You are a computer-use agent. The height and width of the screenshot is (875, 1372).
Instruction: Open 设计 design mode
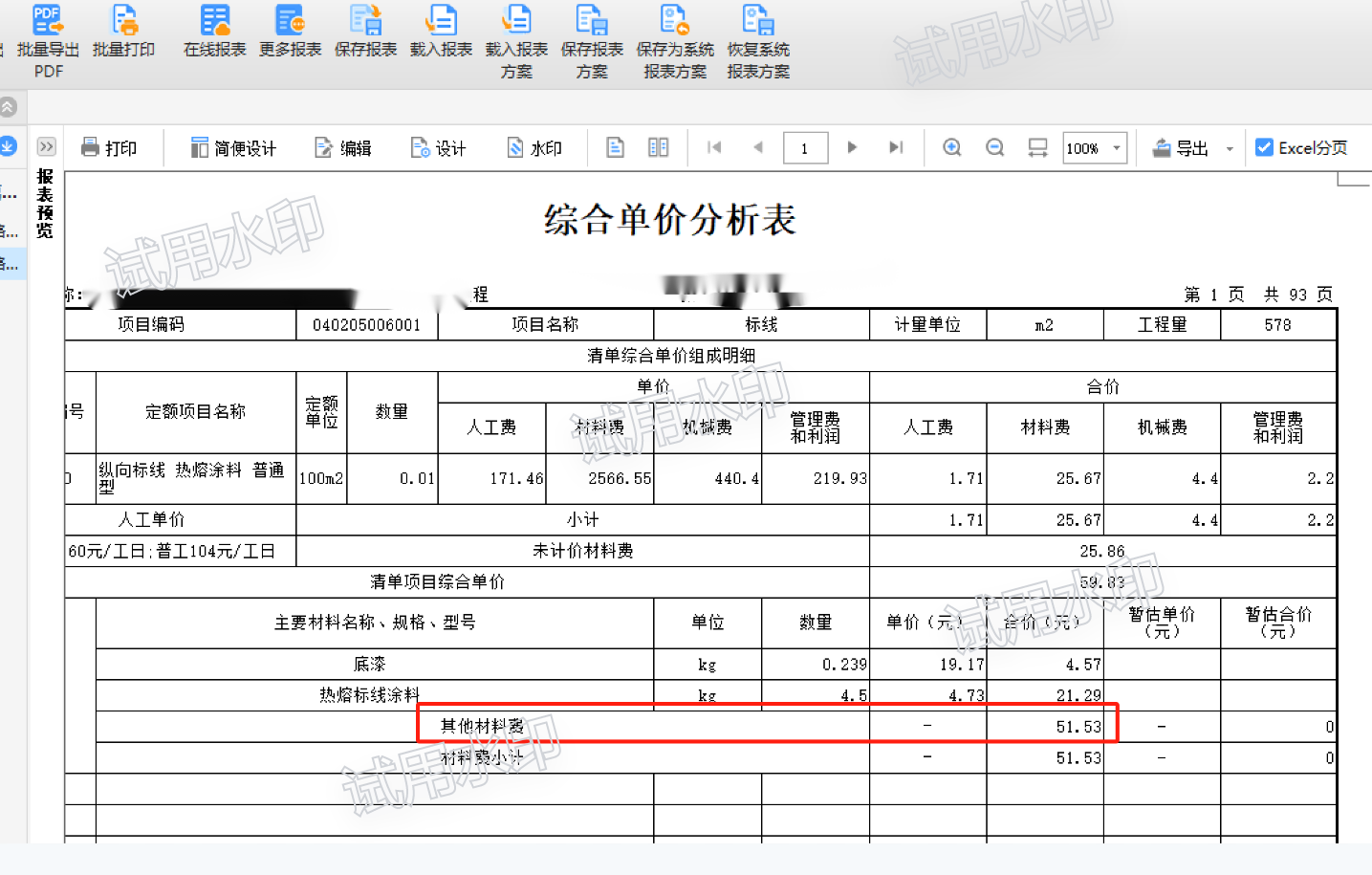pos(438,148)
